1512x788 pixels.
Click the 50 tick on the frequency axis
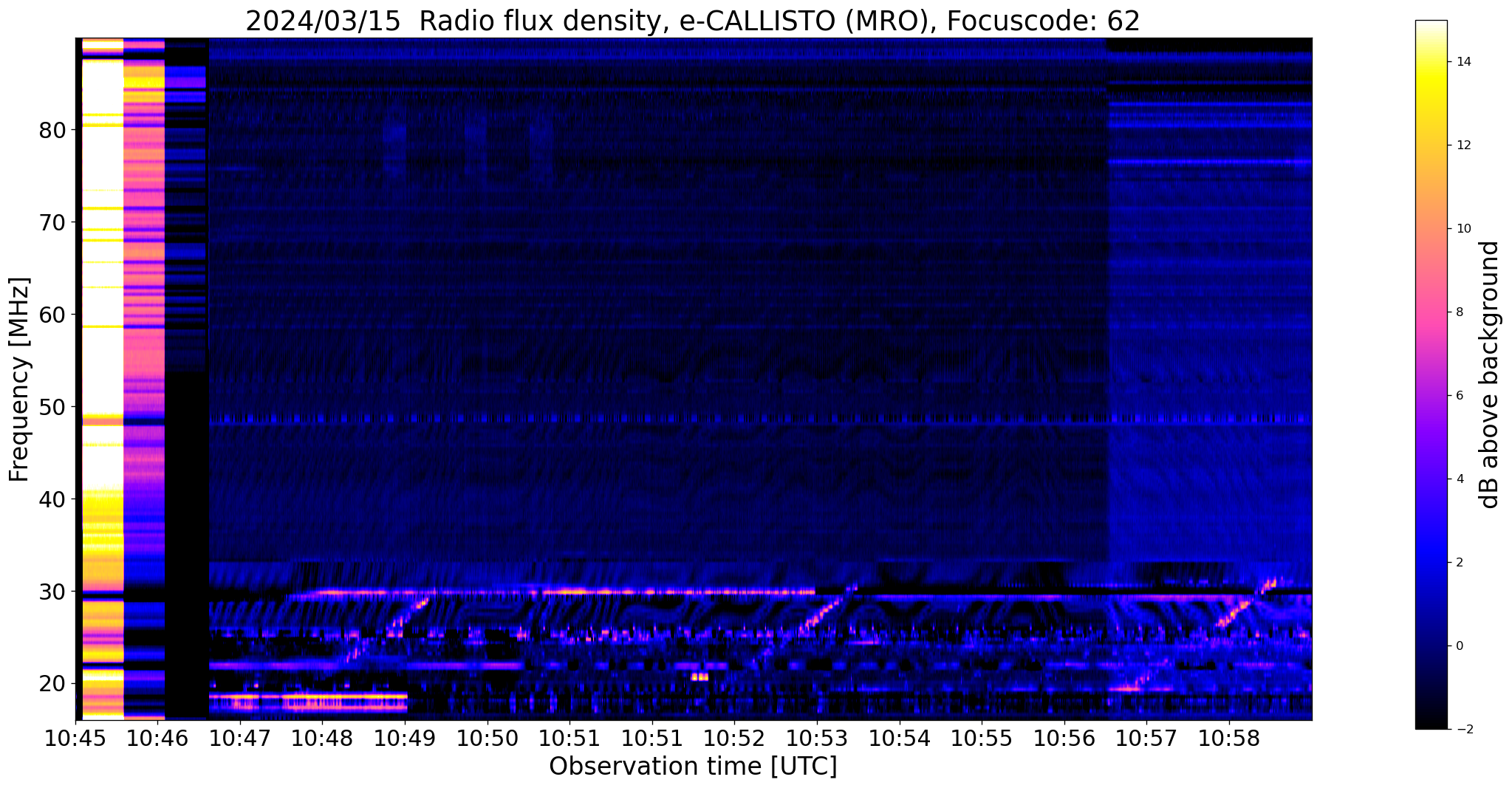[x=52, y=407]
